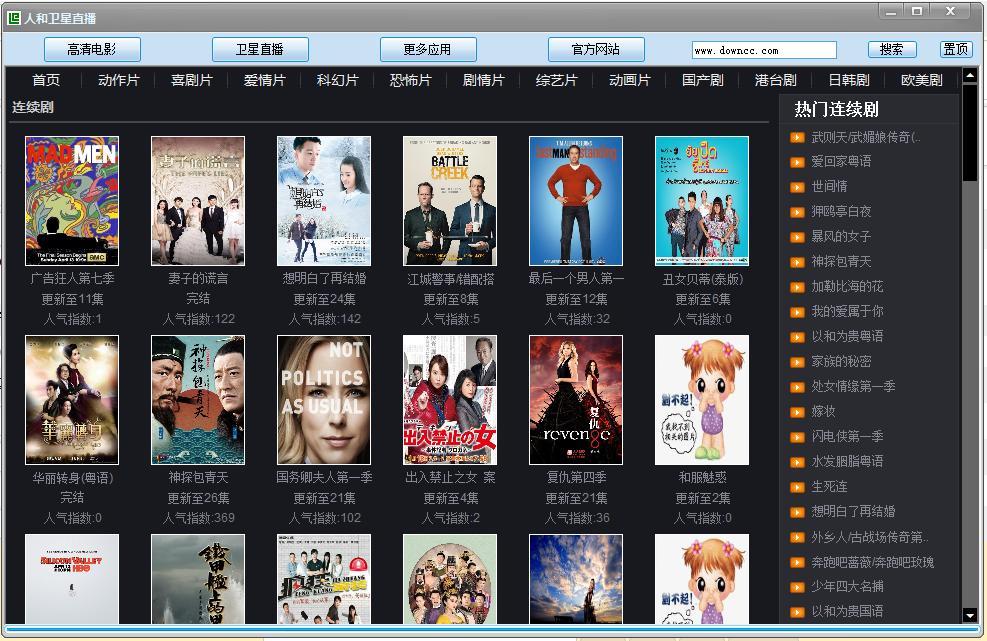Image resolution: width=987 pixels, height=641 pixels.
Task: Open the Not Politics As Usual poster
Action: coord(324,400)
